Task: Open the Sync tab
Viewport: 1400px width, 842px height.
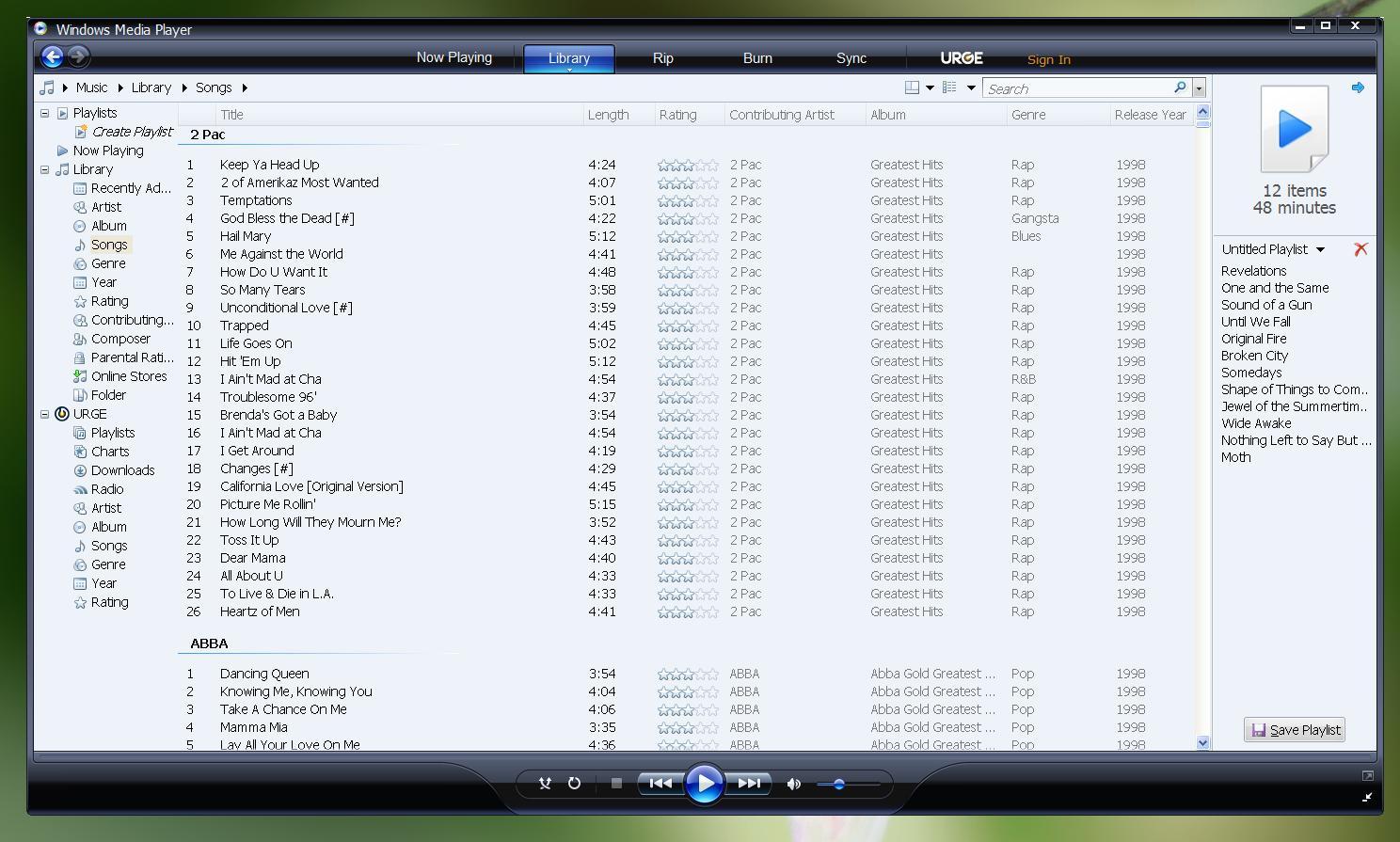Action: [851, 57]
